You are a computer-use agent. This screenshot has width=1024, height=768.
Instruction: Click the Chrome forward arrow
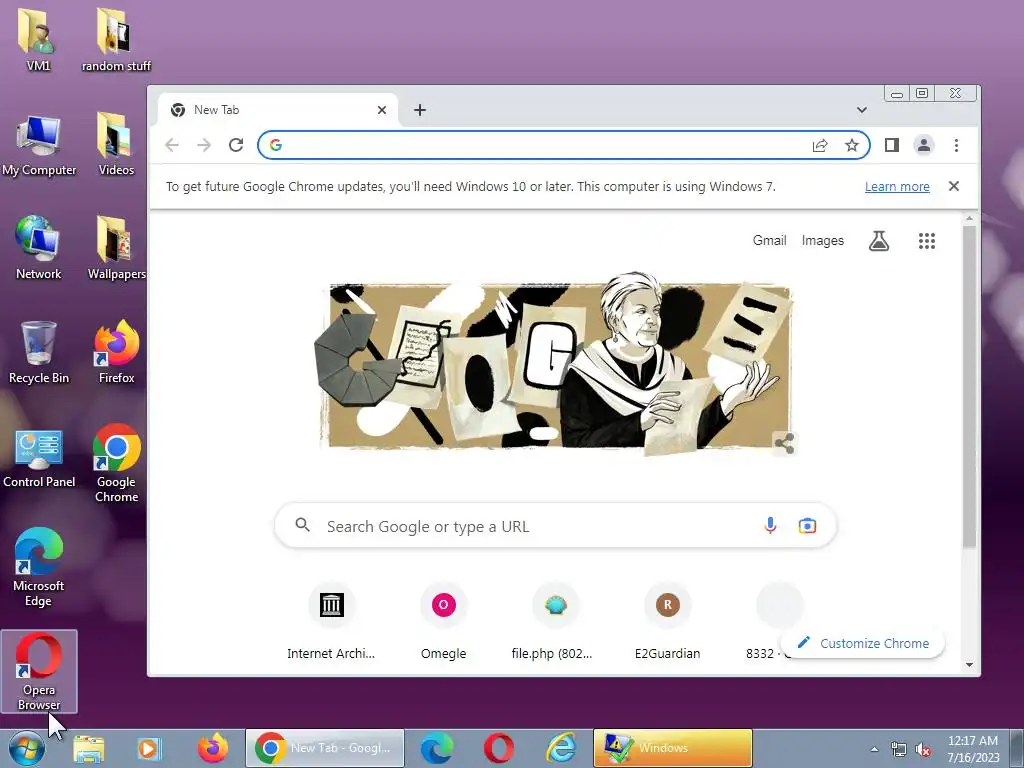click(x=204, y=145)
